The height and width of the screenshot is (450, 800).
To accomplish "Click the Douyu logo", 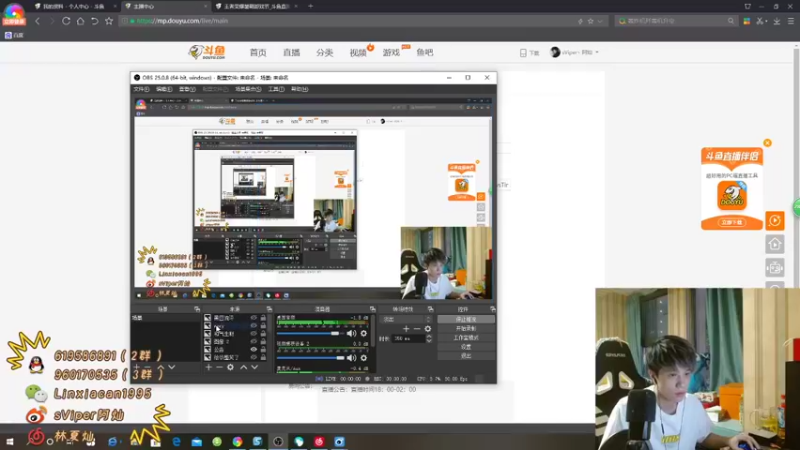I will tap(207, 52).
